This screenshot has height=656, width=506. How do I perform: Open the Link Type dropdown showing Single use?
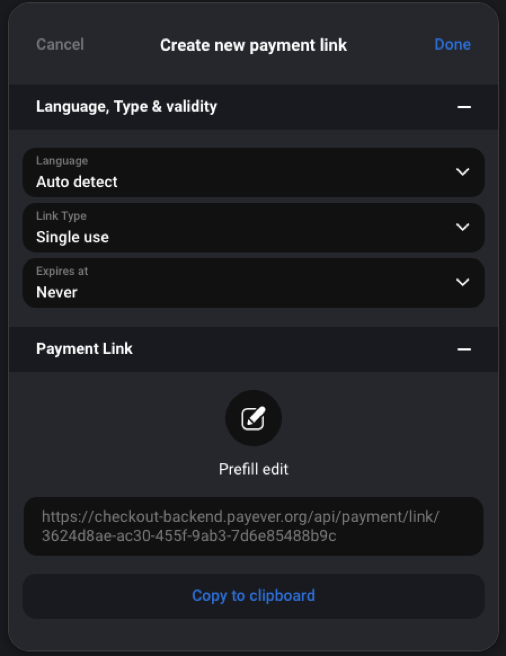253,228
